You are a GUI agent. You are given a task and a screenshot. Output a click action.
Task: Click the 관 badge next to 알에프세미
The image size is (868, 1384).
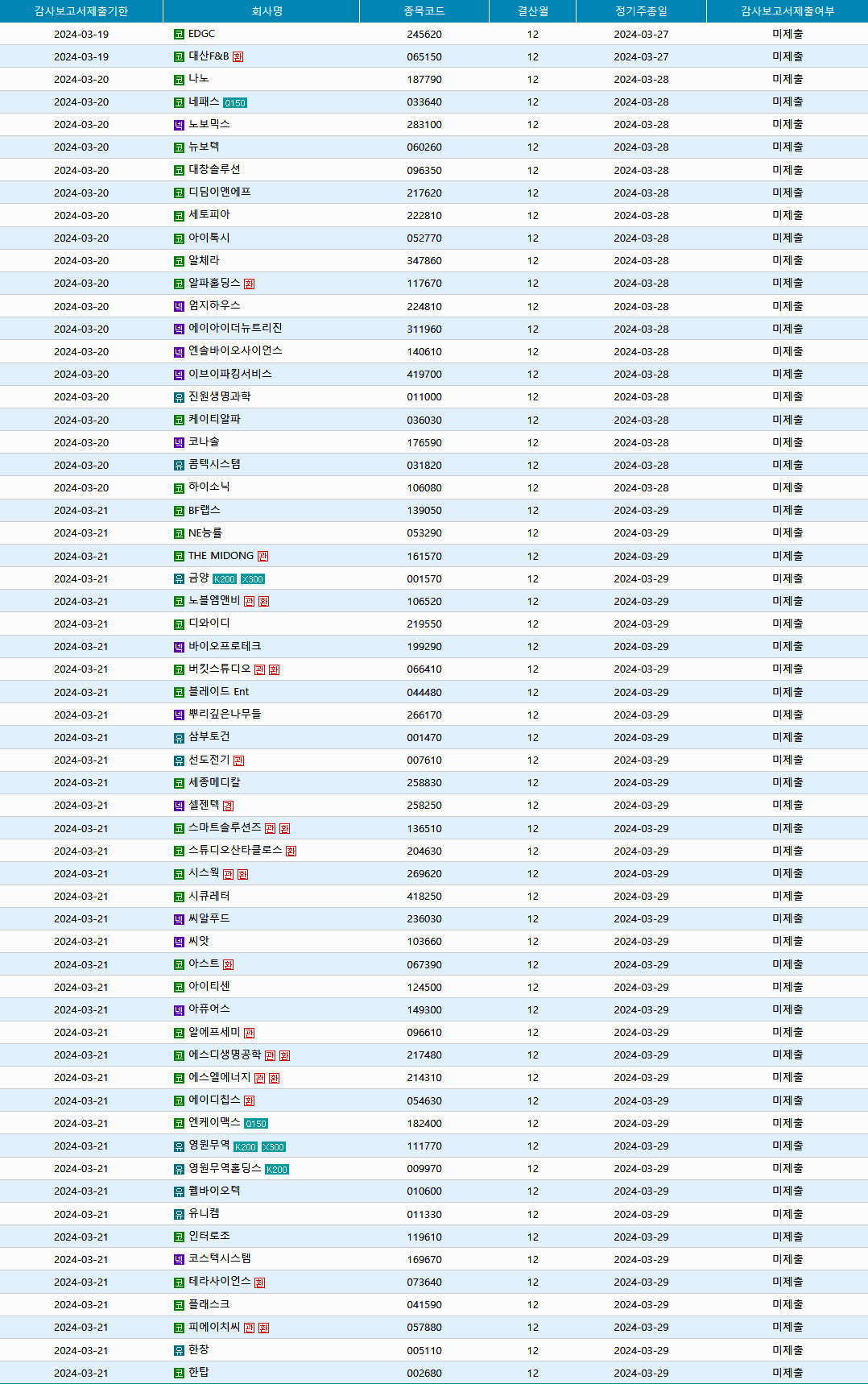[249, 1034]
